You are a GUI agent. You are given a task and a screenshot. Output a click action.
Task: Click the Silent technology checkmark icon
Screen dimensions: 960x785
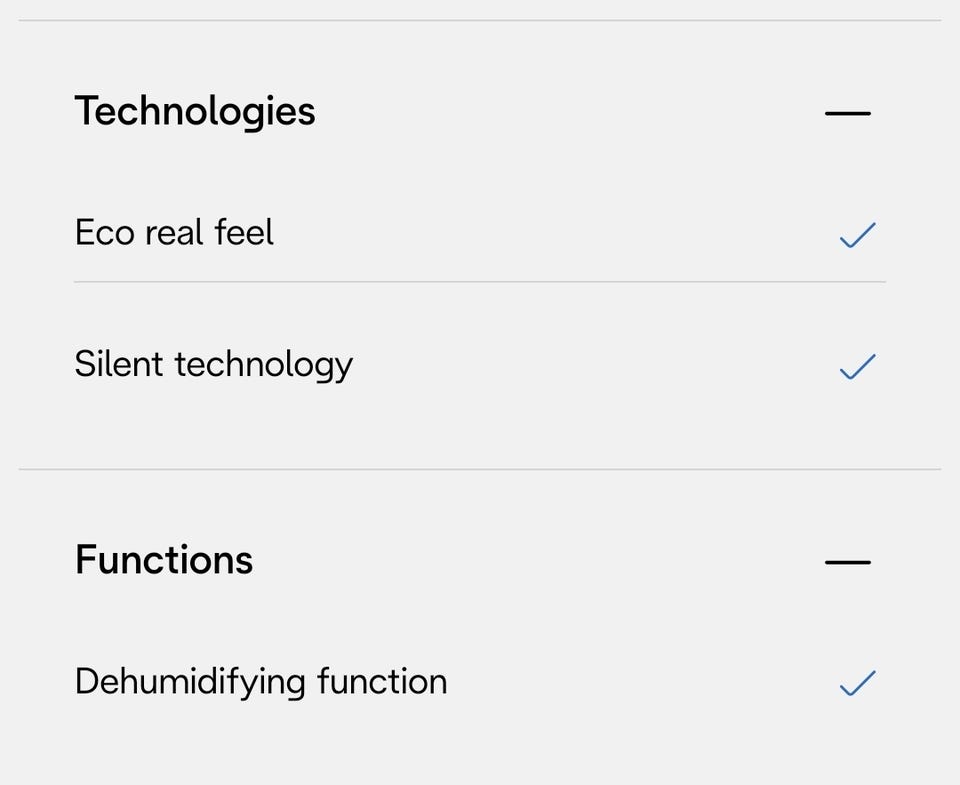pyautogui.click(x=857, y=367)
